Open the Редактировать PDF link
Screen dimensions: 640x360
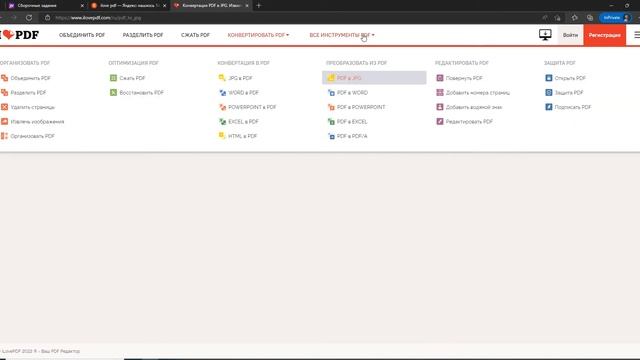click(x=469, y=122)
